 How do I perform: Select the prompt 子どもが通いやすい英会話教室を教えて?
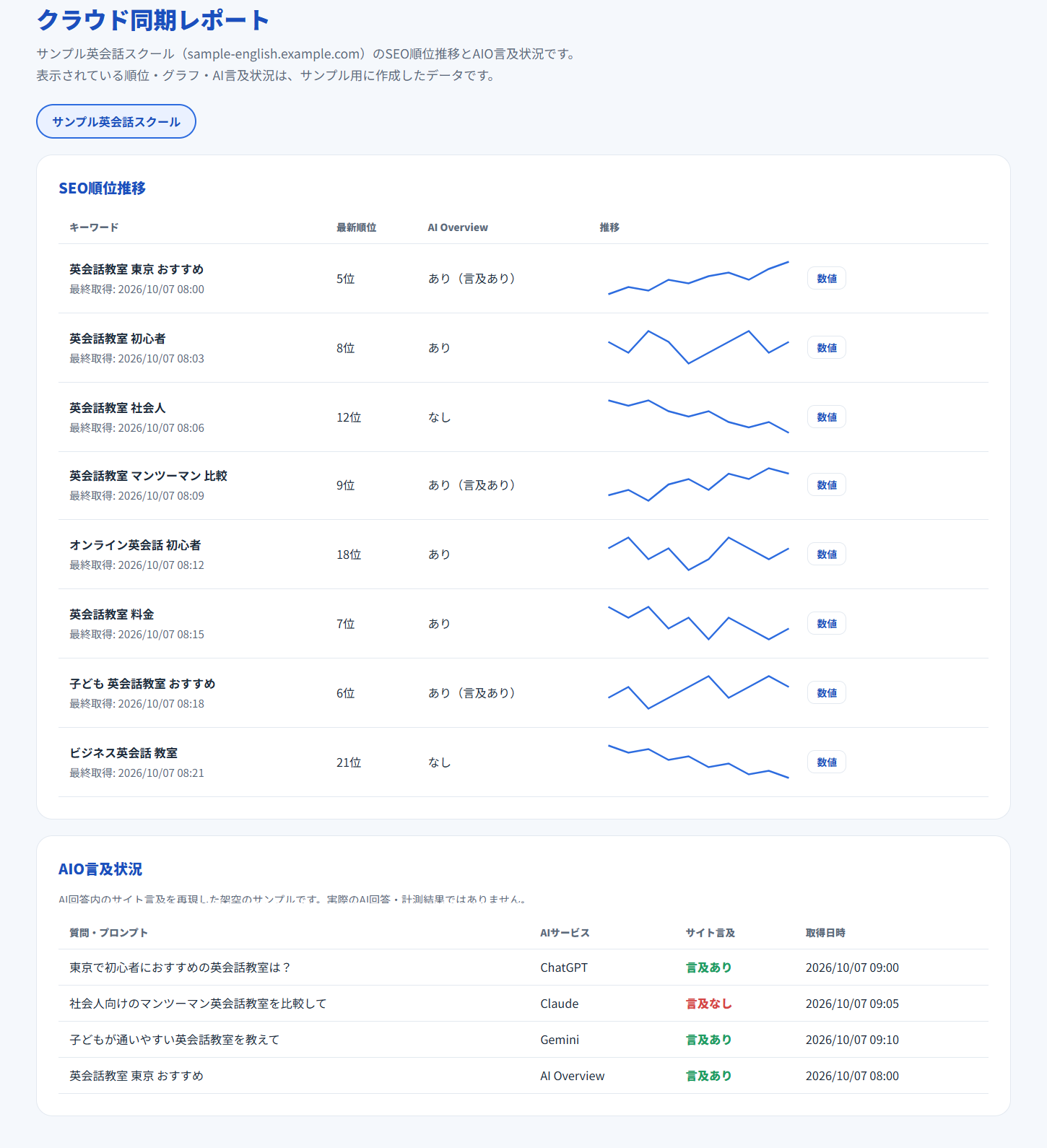[x=175, y=1040]
